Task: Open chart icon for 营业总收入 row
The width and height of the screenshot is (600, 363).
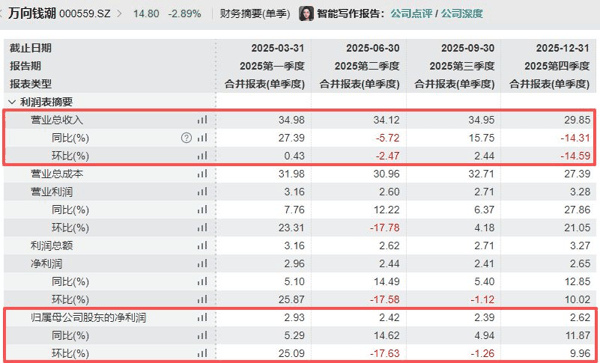Action: tap(202, 120)
